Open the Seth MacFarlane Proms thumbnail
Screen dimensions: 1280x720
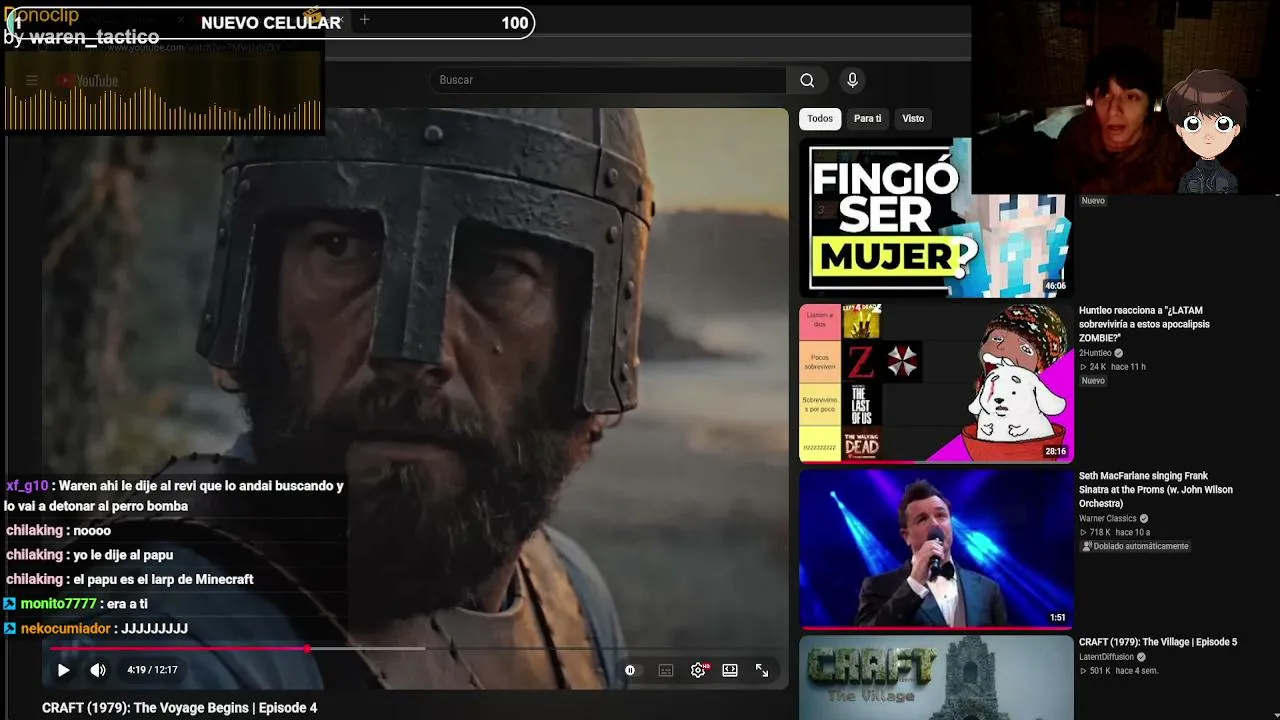(x=936, y=549)
